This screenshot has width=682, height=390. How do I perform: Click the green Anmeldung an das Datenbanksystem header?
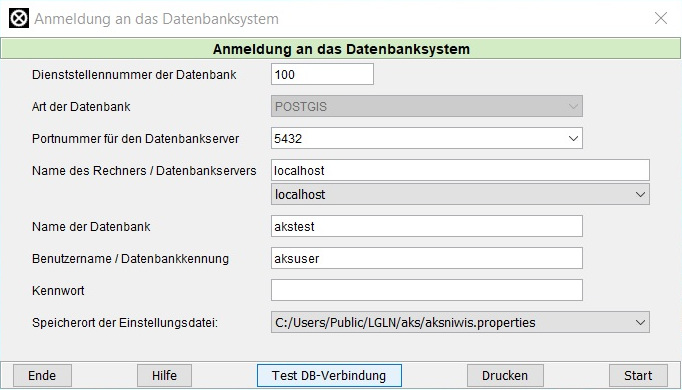(x=341, y=49)
